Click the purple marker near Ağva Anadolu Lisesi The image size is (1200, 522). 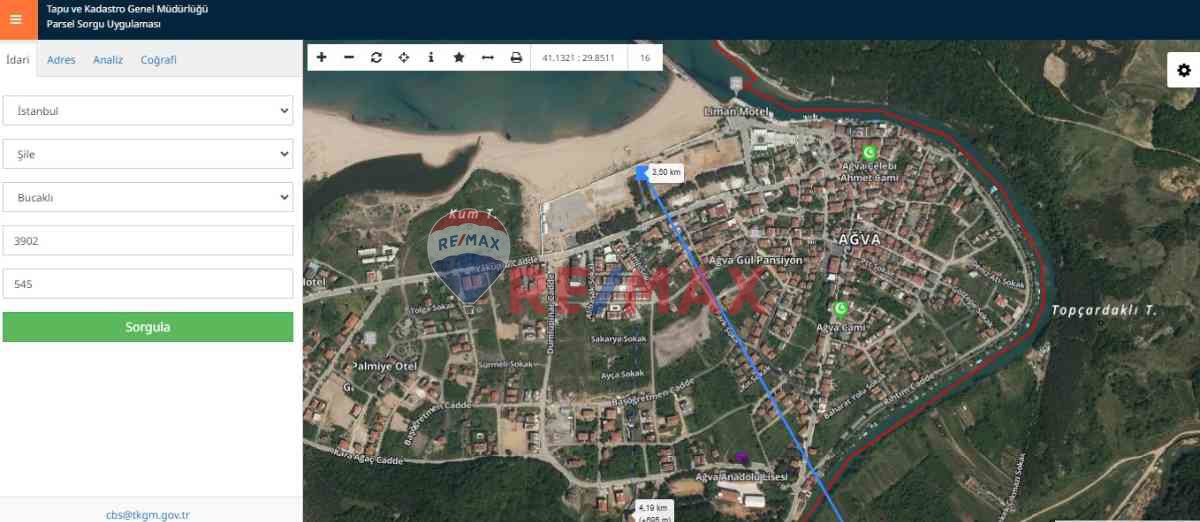742,457
